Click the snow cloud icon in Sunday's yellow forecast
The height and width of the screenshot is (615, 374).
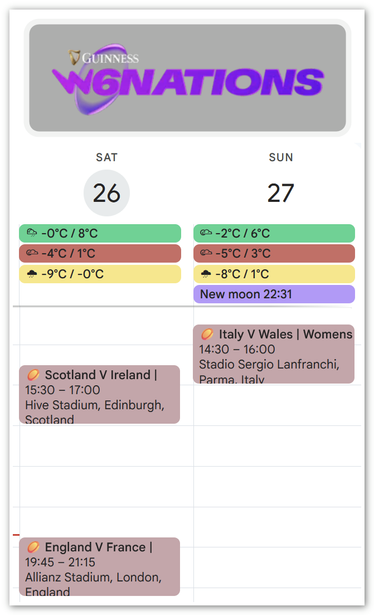pos(206,274)
